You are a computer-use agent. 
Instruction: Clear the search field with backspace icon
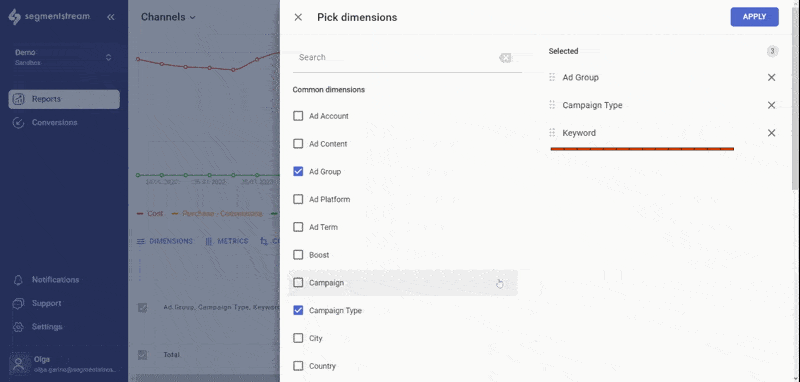pos(505,58)
